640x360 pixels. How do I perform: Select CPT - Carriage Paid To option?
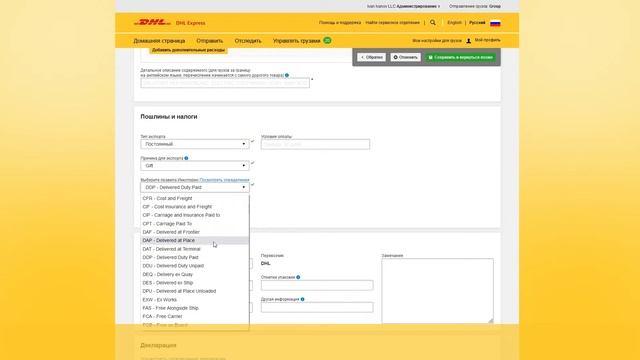point(195,224)
